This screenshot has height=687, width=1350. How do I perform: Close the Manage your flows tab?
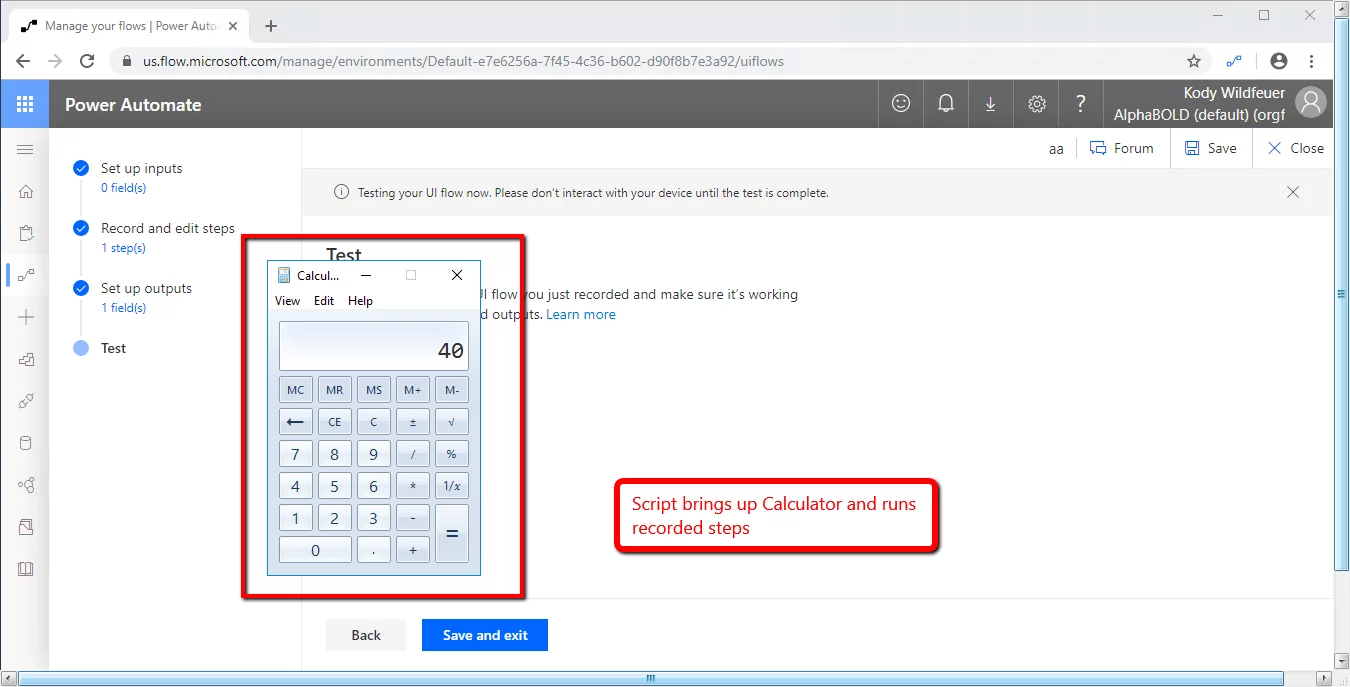[233, 26]
